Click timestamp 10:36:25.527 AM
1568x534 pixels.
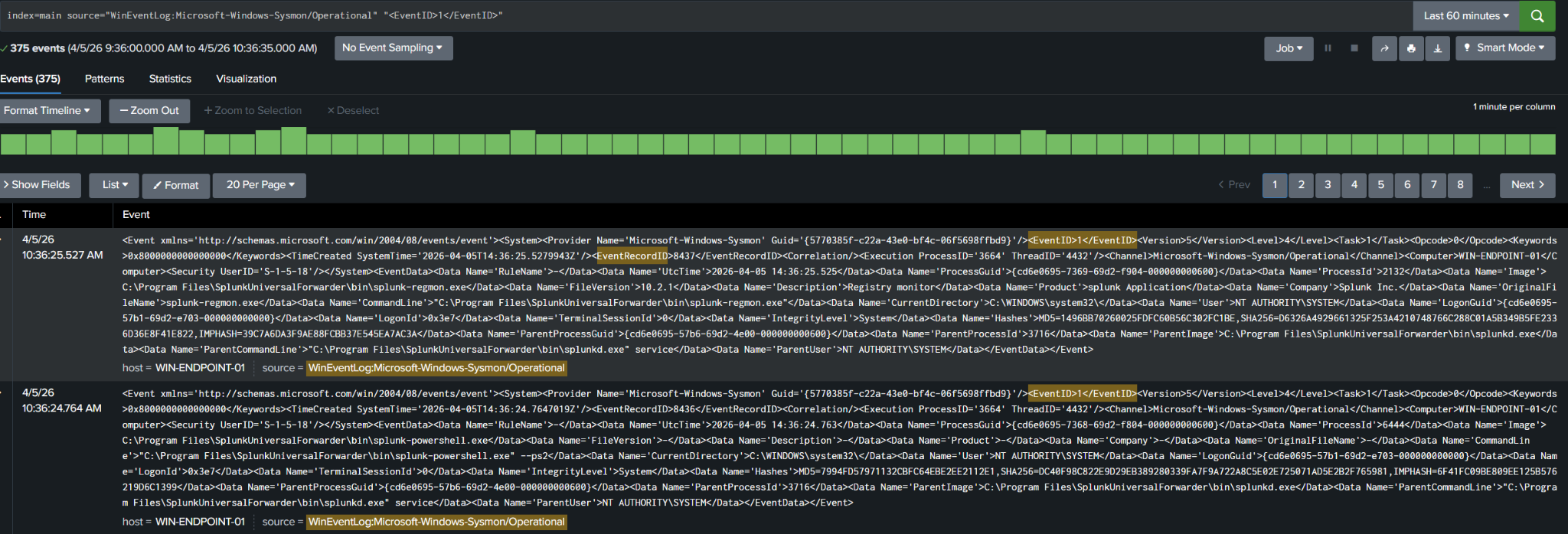click(x=63, y=255)
